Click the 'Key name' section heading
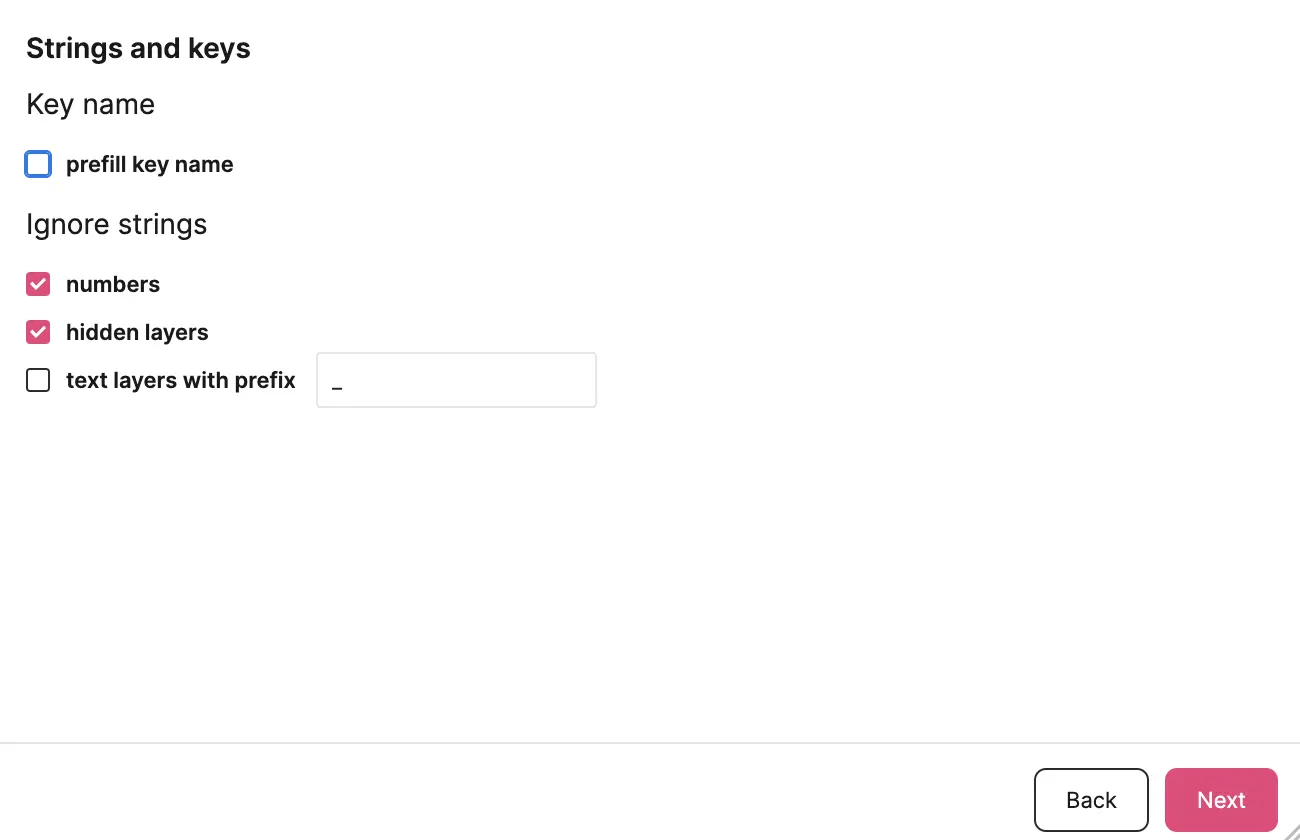Screen dimensions: 1300x840 point(90,105)
